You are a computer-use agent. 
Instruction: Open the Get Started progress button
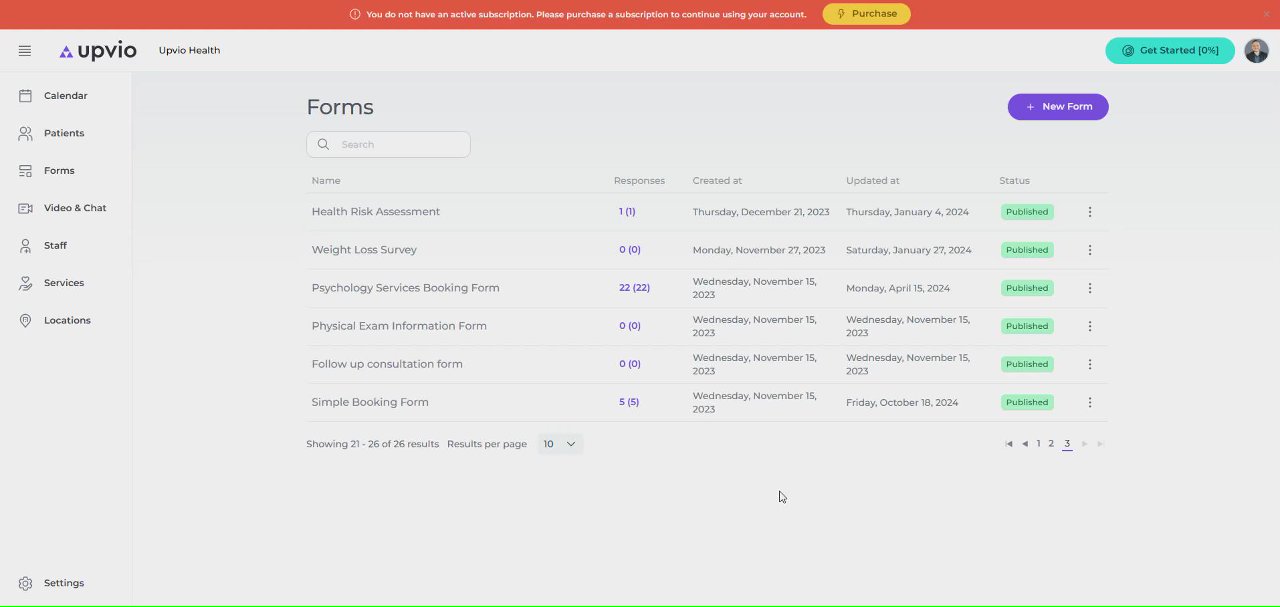pyautogui.click(x=1170, y=51)
